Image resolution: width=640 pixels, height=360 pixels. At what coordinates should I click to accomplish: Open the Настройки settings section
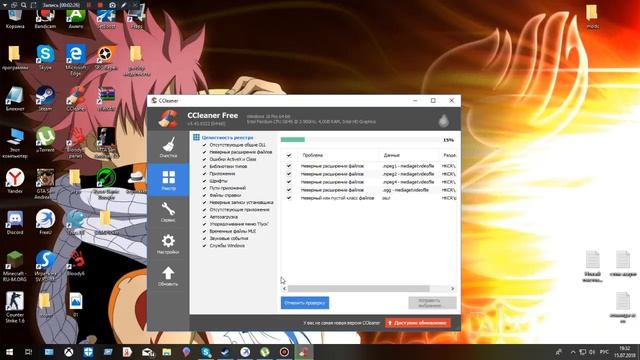tap(168, 244)
